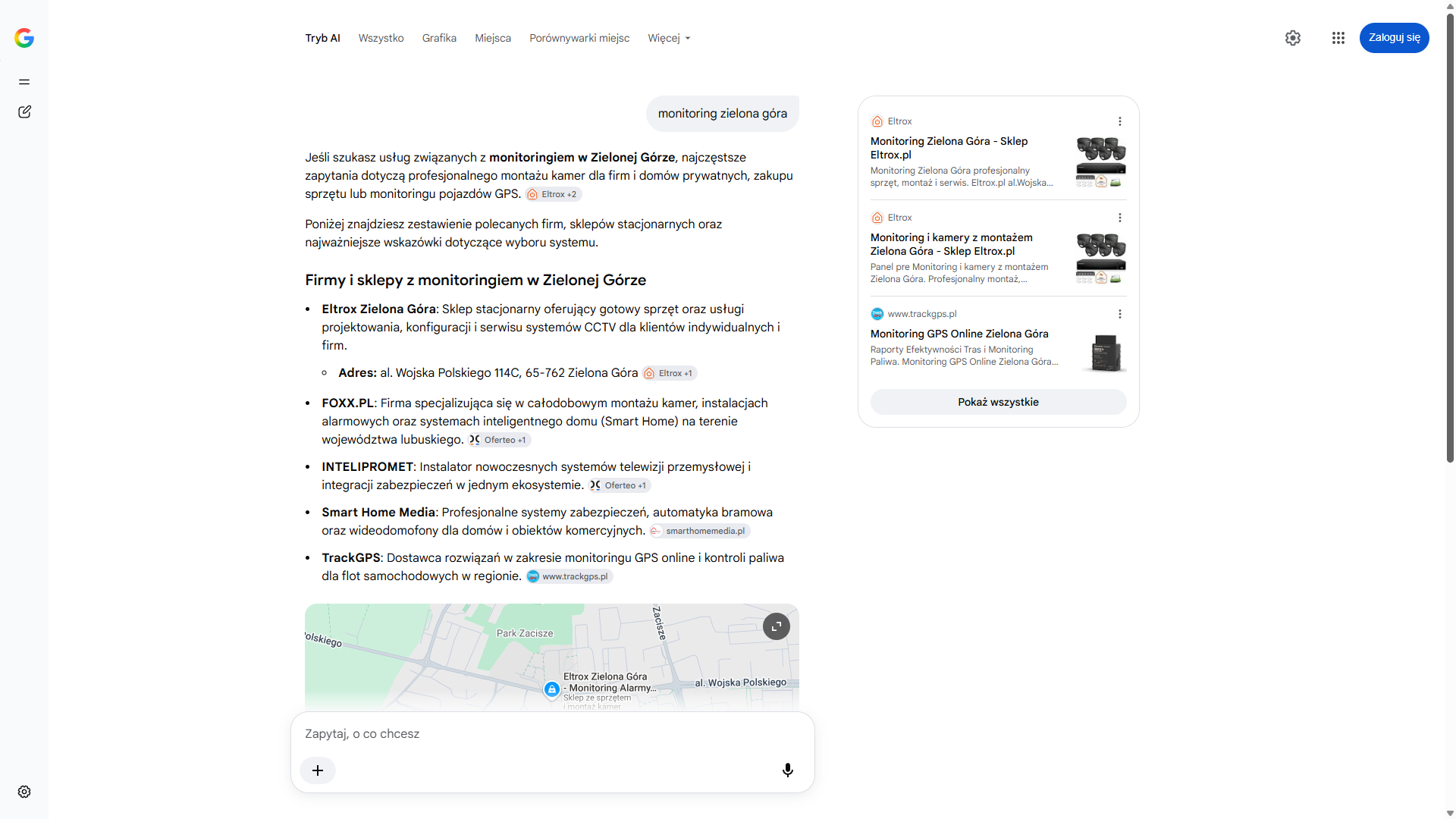The width and height of the screenshot is (1456, 819).
Task: Click the monitoring zielona góra query bubble
Action: tap(722, 114)
